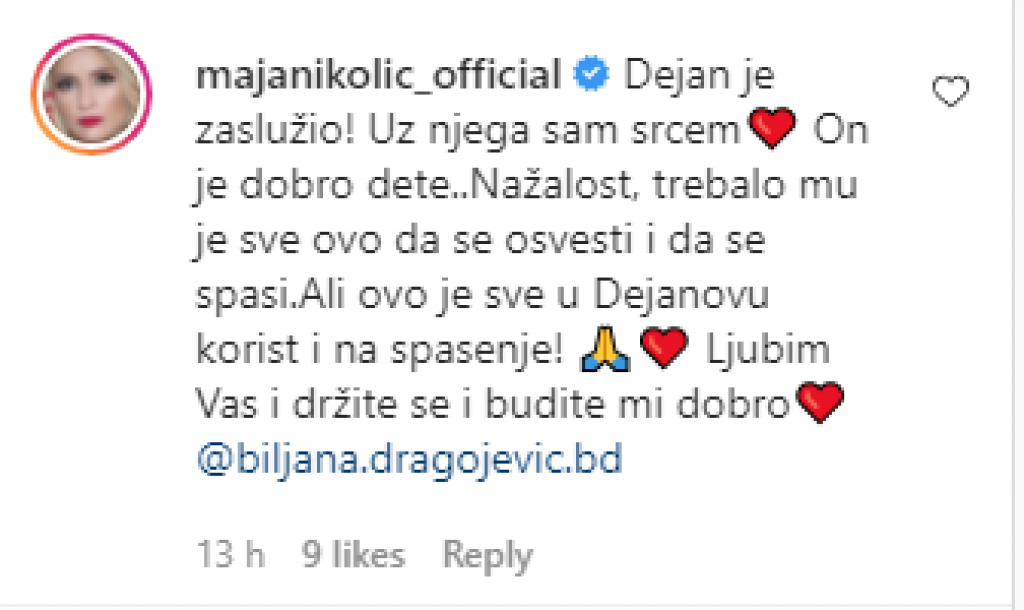This screenshot has width=1024, height=610.
Task: Click the red heart emoji after "srcem"
Action: (x=772, y=129)
